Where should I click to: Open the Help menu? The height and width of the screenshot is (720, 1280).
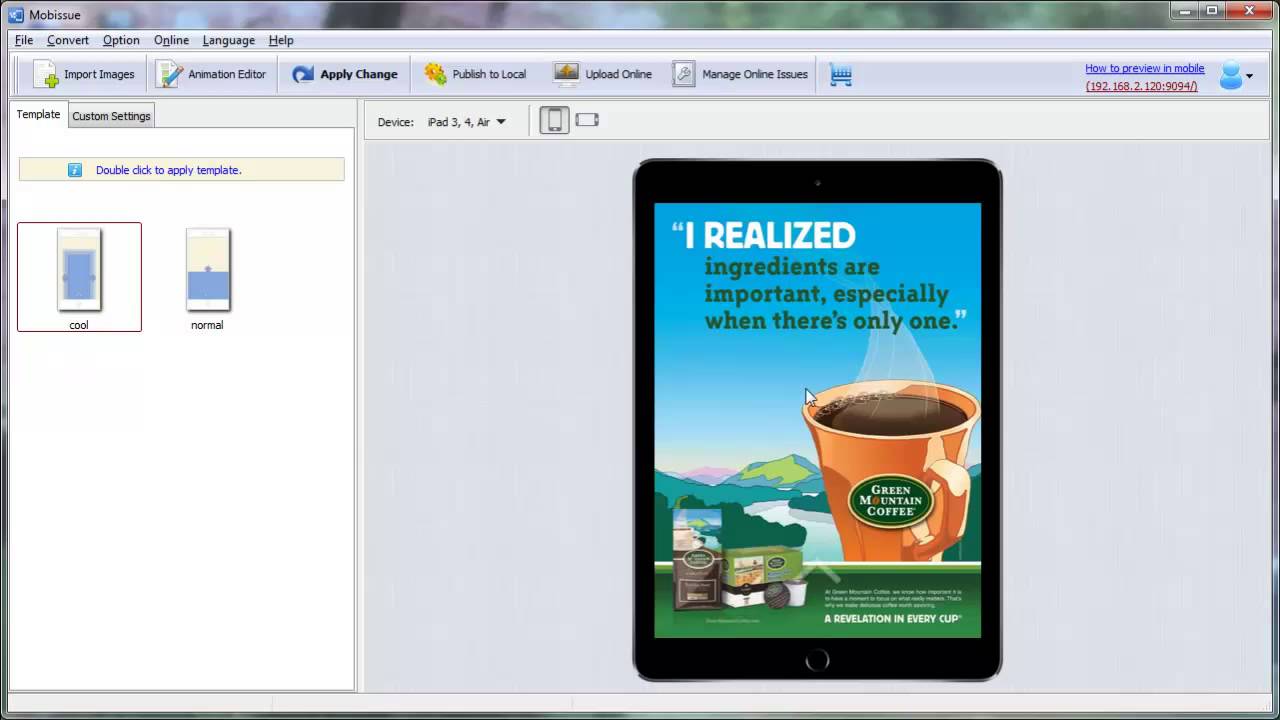pyautogui.click(x=281, y=40)
